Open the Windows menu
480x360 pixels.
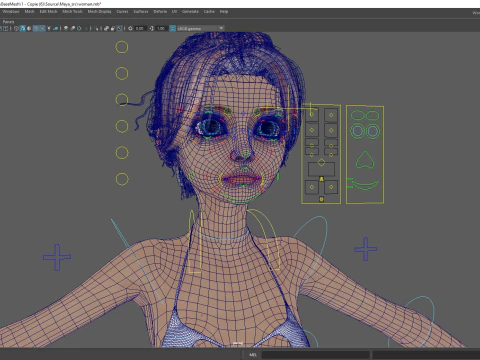tap(11, 12)
